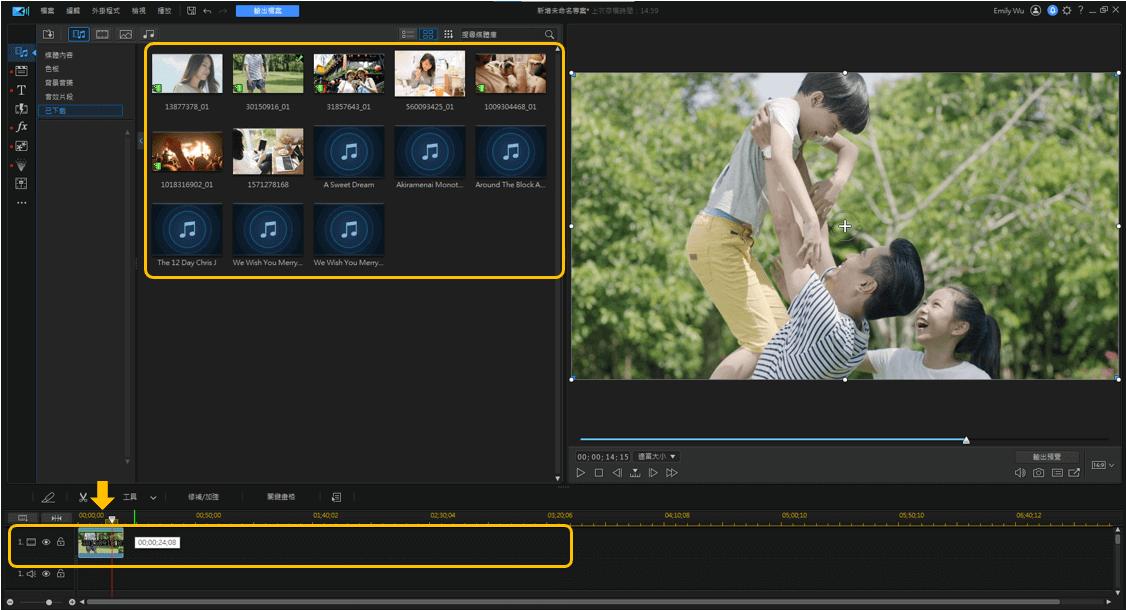The width and height of the screenshot is (1126, 610).
Task: Toggle visibility eye of audio track 1
Action: (x=46, y=574)
